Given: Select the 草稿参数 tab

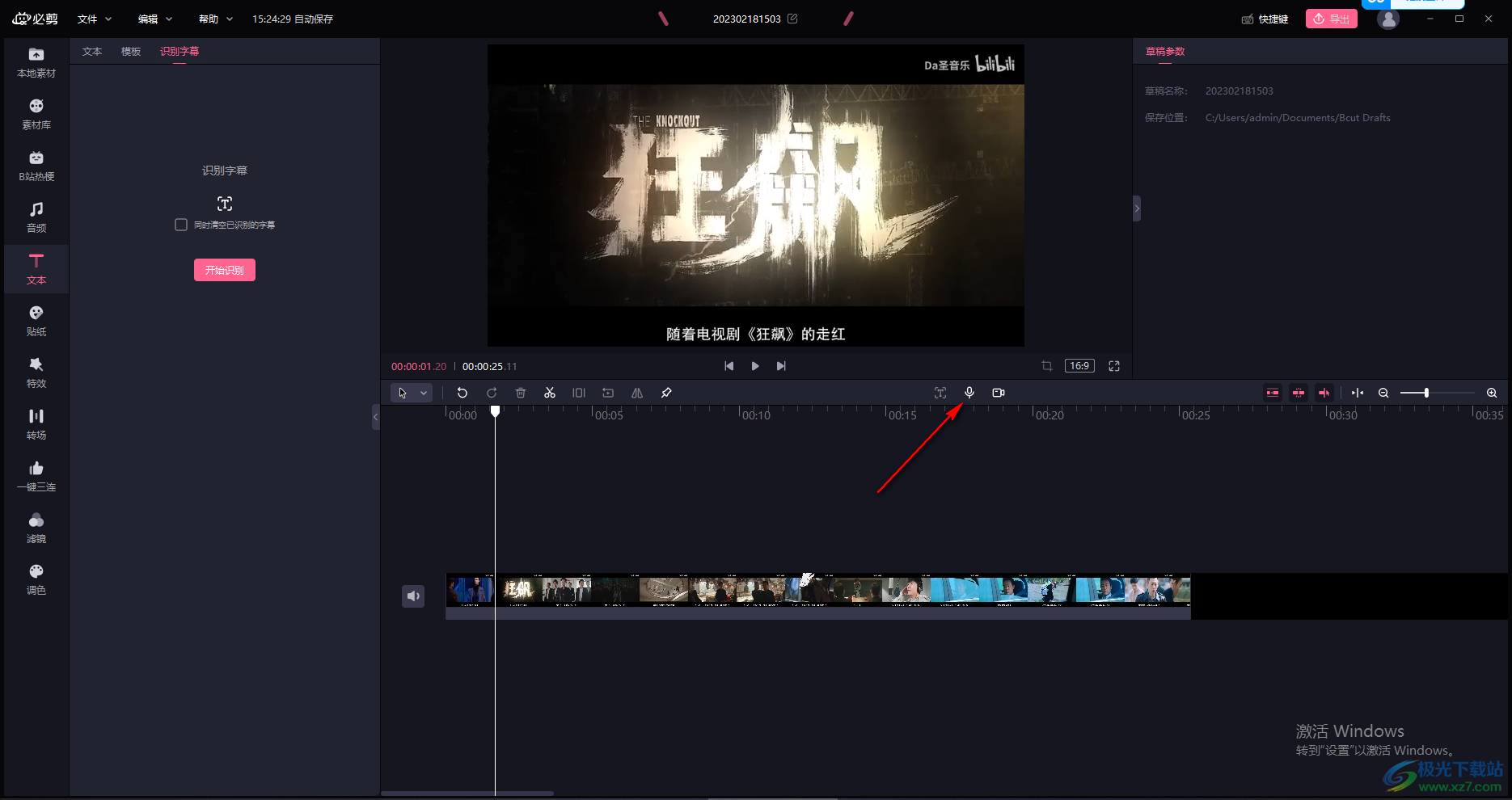Looking at the screenshot, I should (1165, 52).
